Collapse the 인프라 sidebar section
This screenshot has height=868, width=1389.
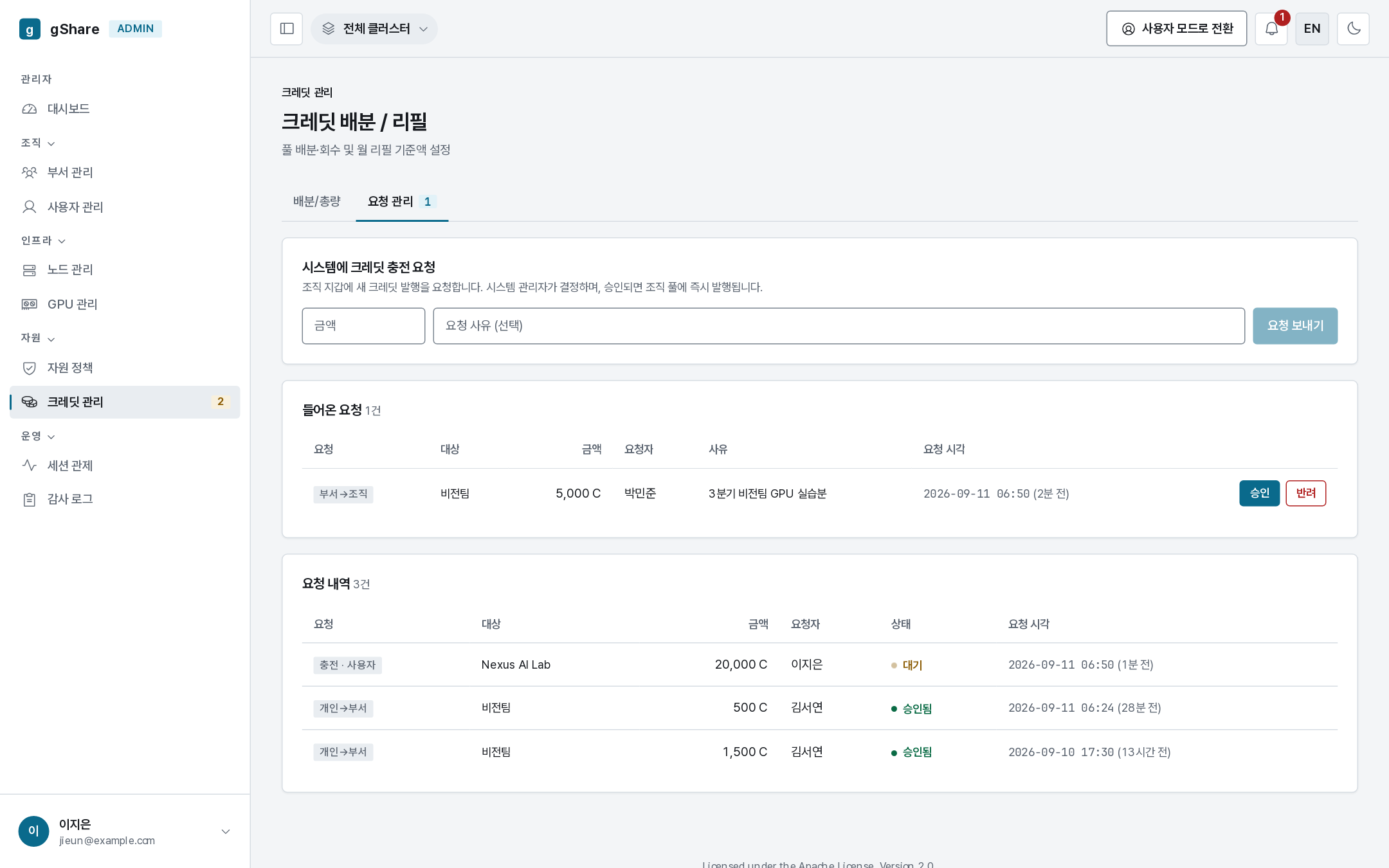[x=43, y=240]
